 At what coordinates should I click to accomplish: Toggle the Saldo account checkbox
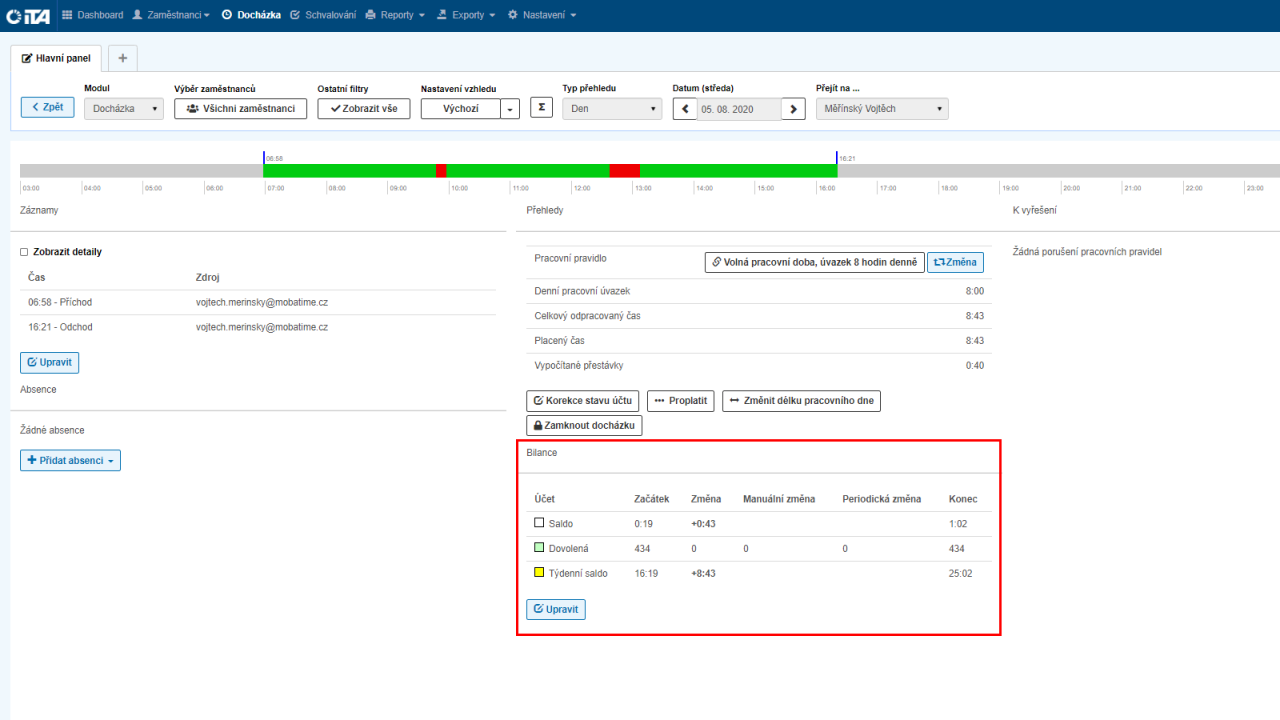(539, 523)
